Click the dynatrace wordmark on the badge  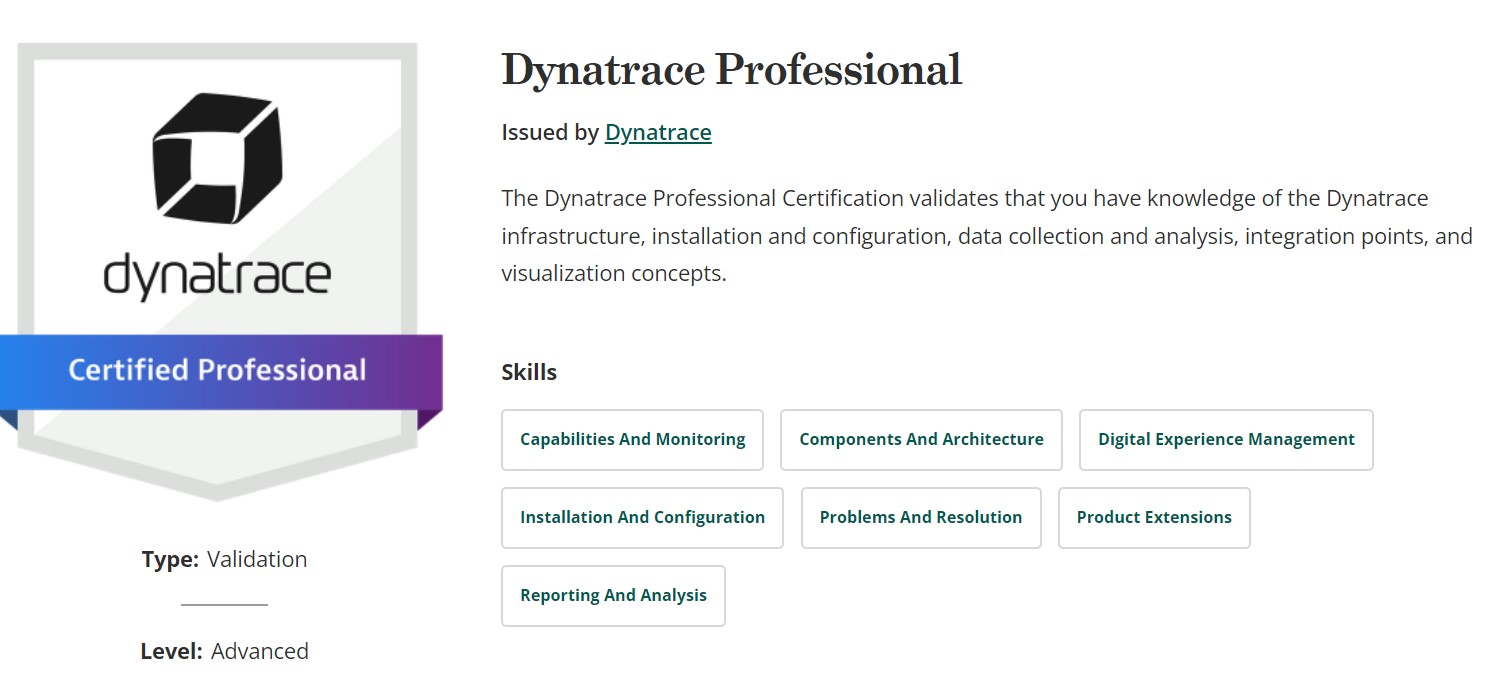[x=217, y=274]
